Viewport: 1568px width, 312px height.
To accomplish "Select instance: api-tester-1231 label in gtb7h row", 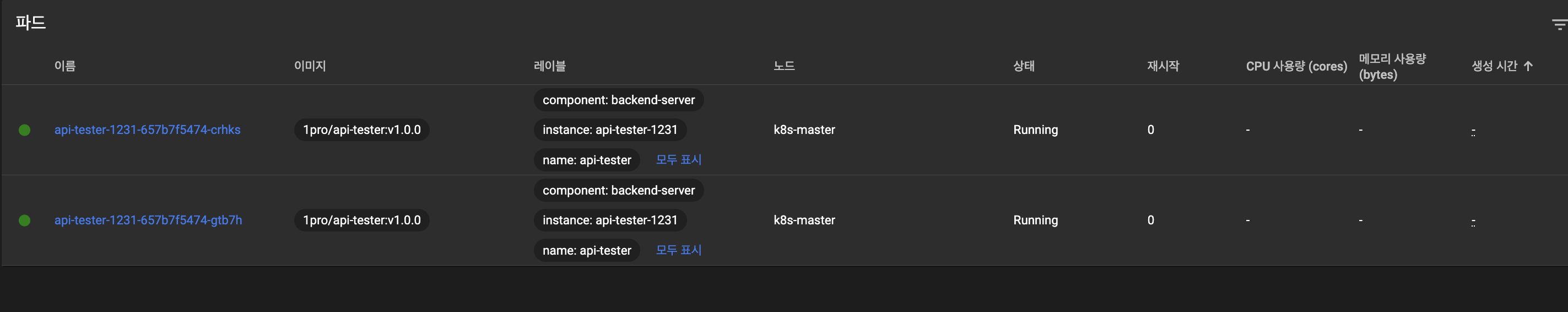I will (x=610, y=220).
